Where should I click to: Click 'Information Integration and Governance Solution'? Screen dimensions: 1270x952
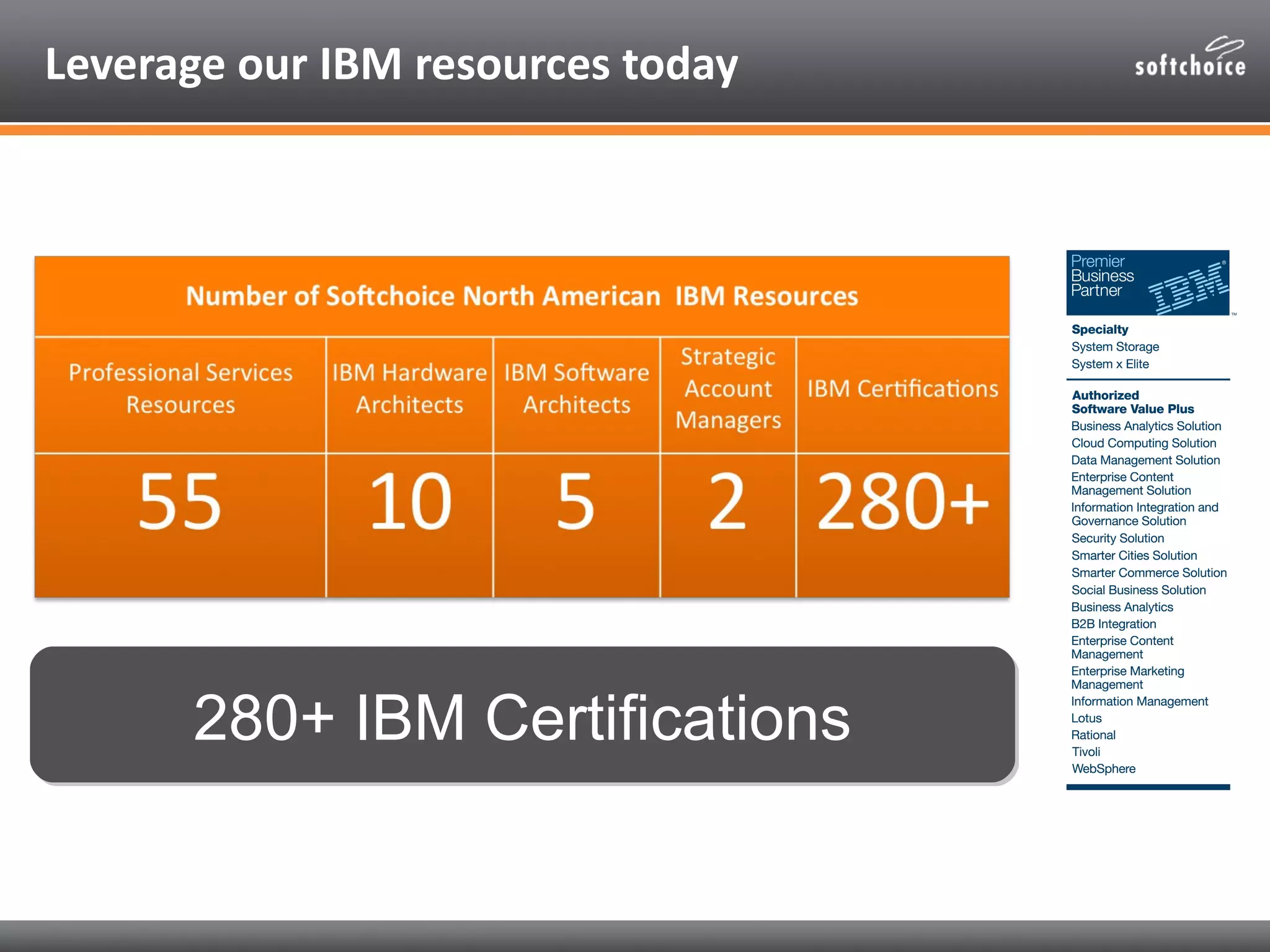[1145, 514]
